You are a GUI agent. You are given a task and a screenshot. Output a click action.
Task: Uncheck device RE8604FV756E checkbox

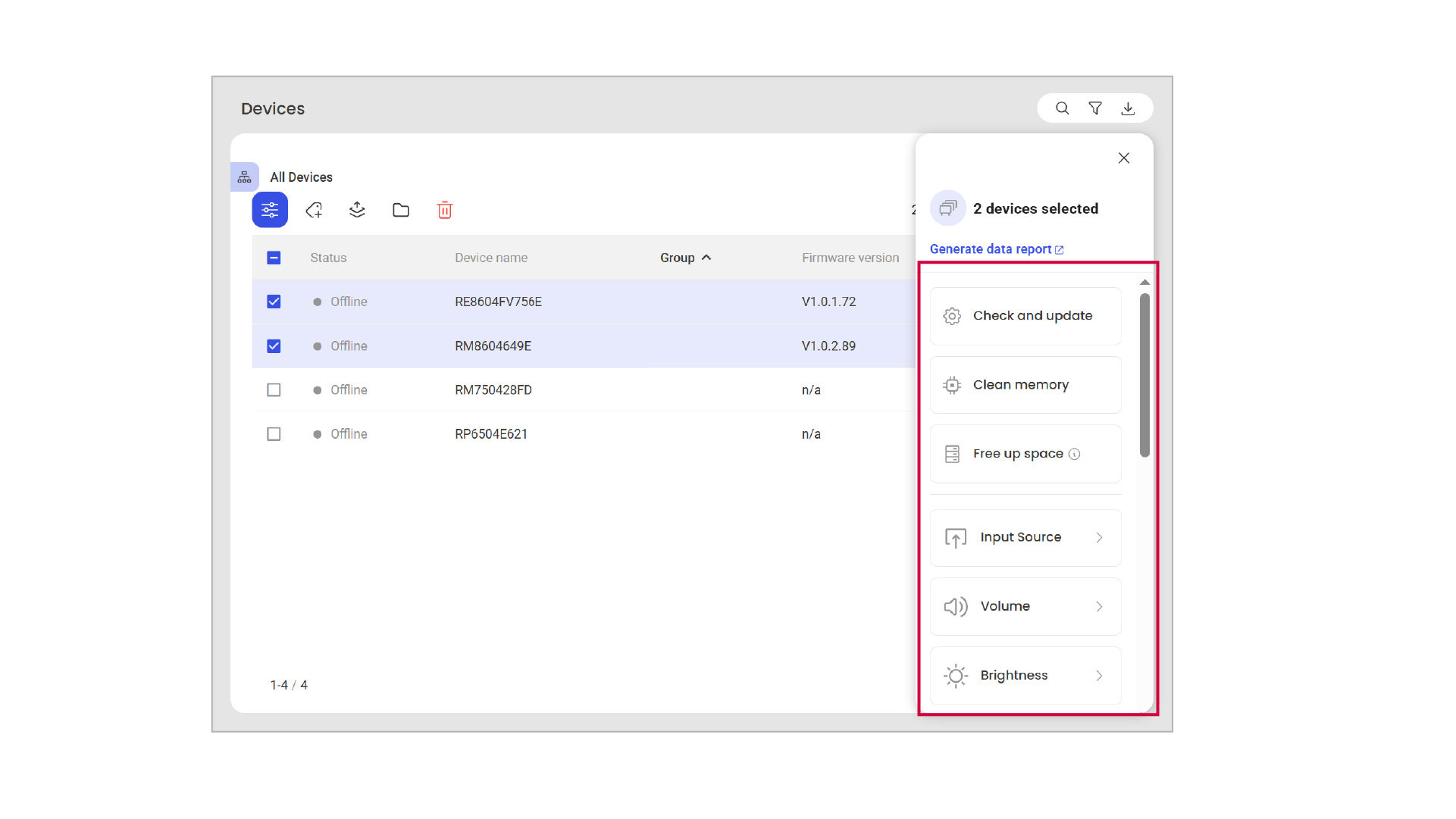pos(274,302)
